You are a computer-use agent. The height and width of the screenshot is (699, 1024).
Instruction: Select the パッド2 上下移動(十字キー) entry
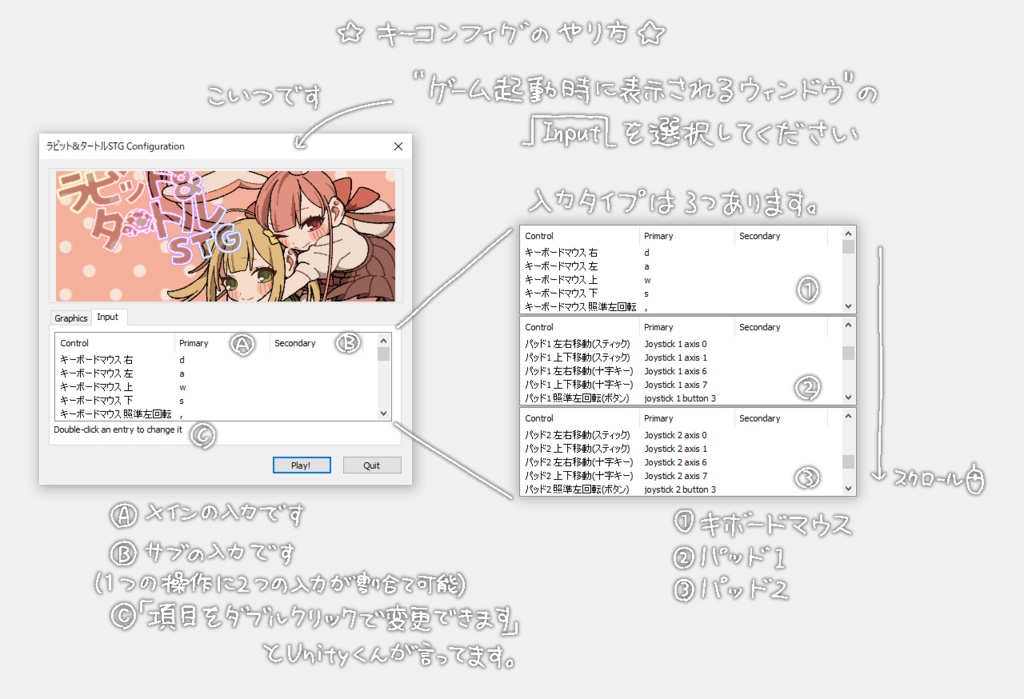pos(579,476)
